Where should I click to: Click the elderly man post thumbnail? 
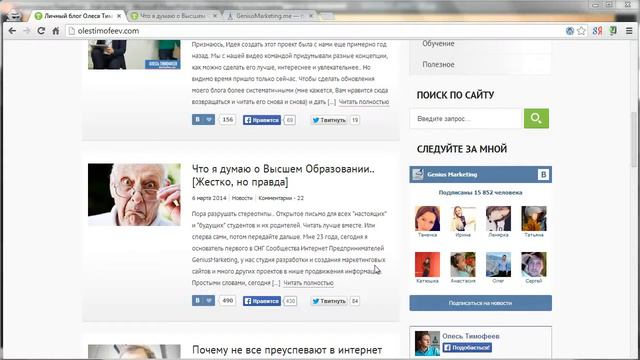(x=134, y=194)
